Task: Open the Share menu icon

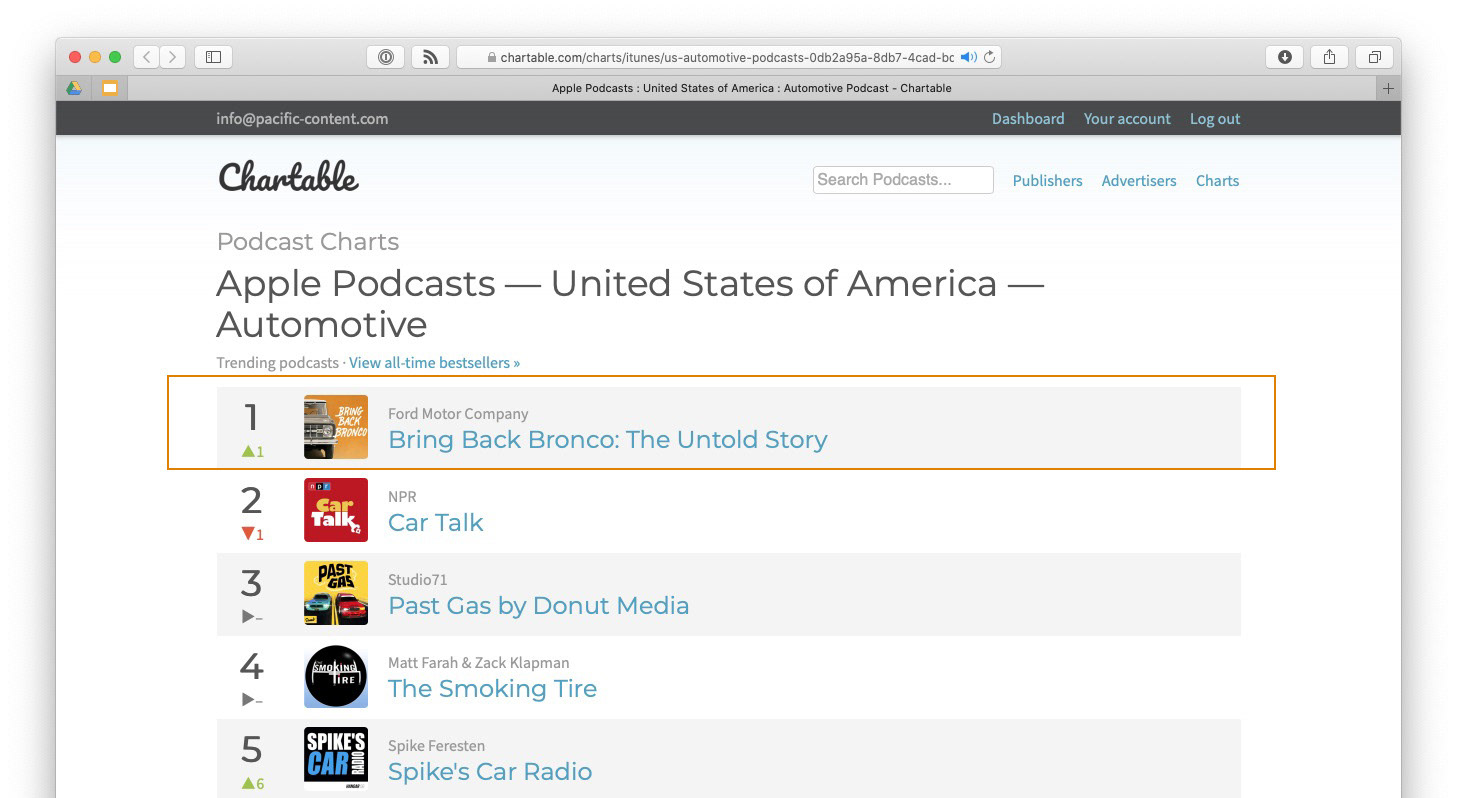Action: pyautogui.click(x=1329, y=57)
